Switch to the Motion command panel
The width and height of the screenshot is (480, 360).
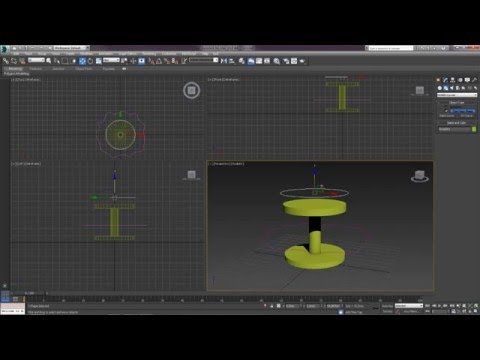(460, 80)
